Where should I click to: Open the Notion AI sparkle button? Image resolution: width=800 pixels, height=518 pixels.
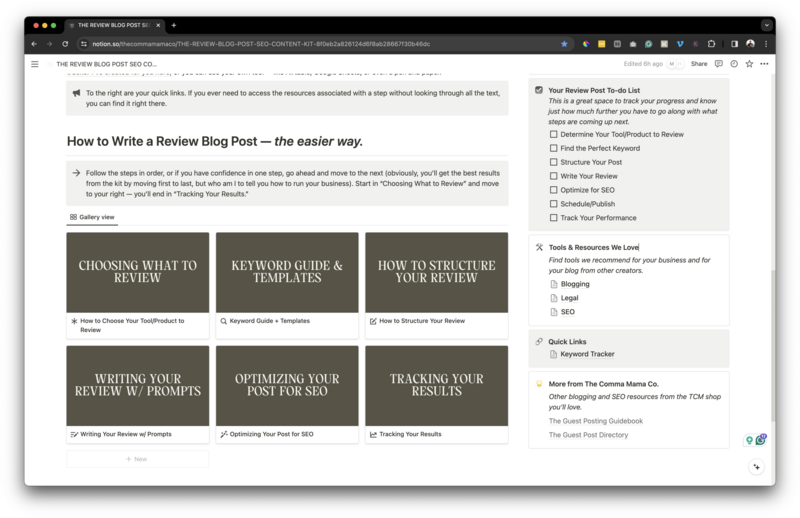pyautogui.click(x=756, y=467)
